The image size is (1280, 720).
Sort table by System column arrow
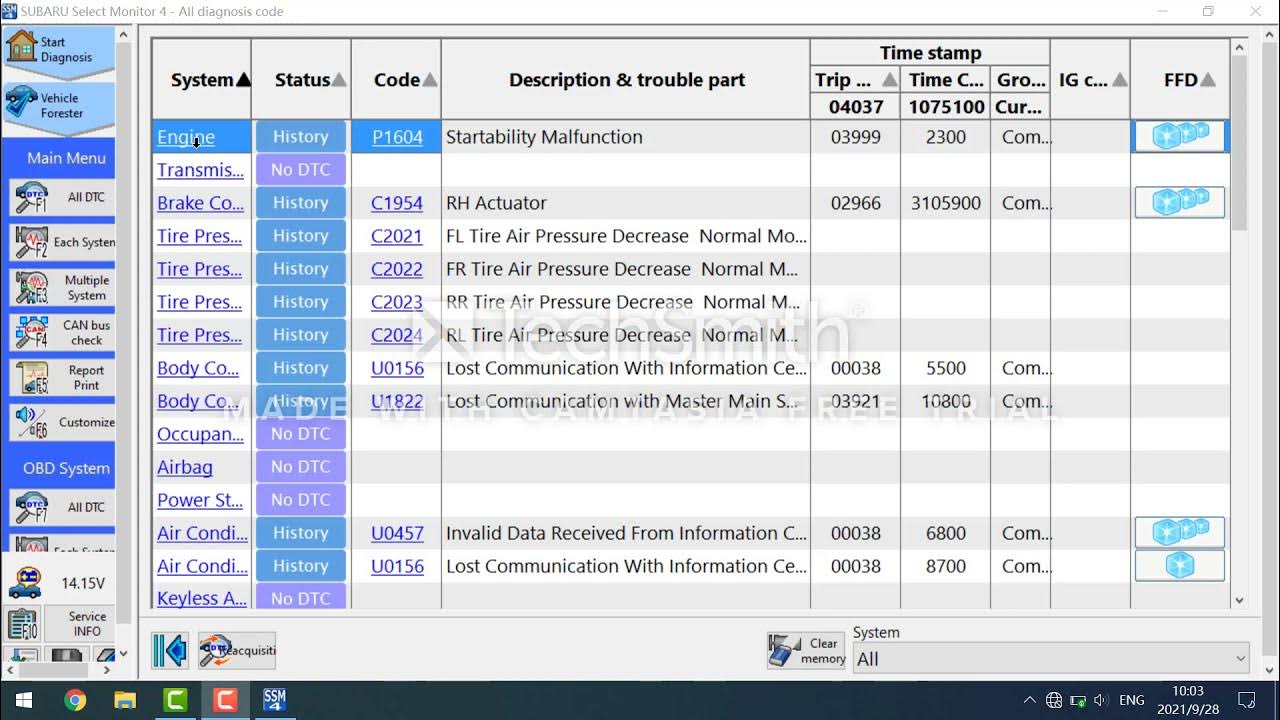click(x=242, y=80)
